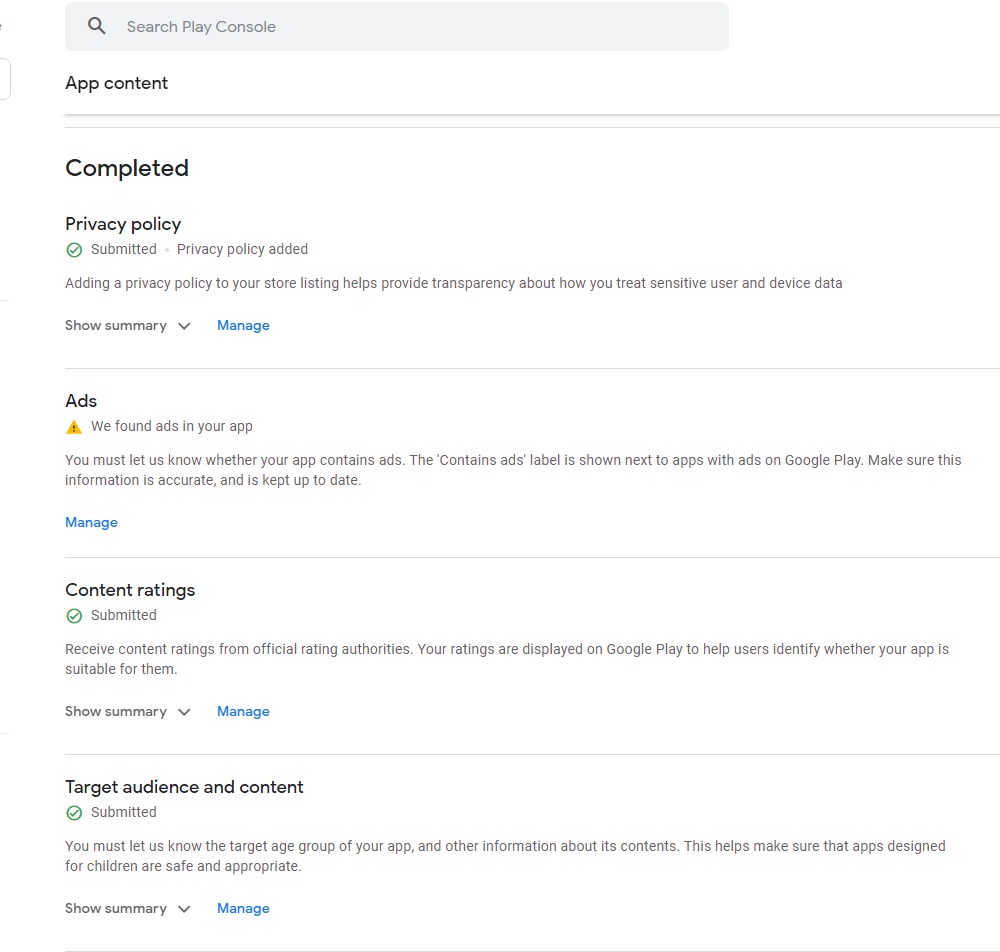
Task: Open Manage link for Privacy policy
Action: (243, 326)
